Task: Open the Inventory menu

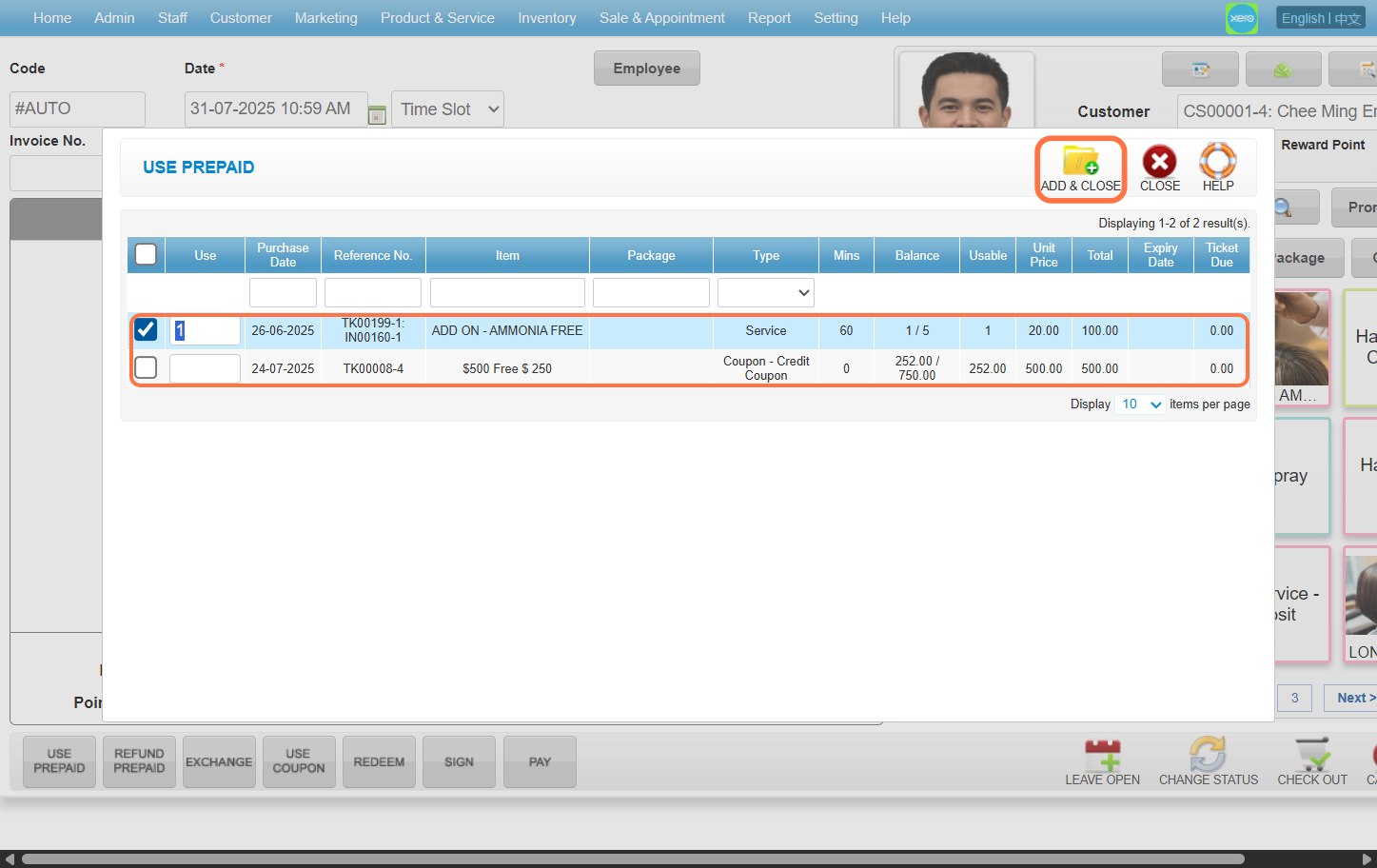Action: click(x=546, y=18)
